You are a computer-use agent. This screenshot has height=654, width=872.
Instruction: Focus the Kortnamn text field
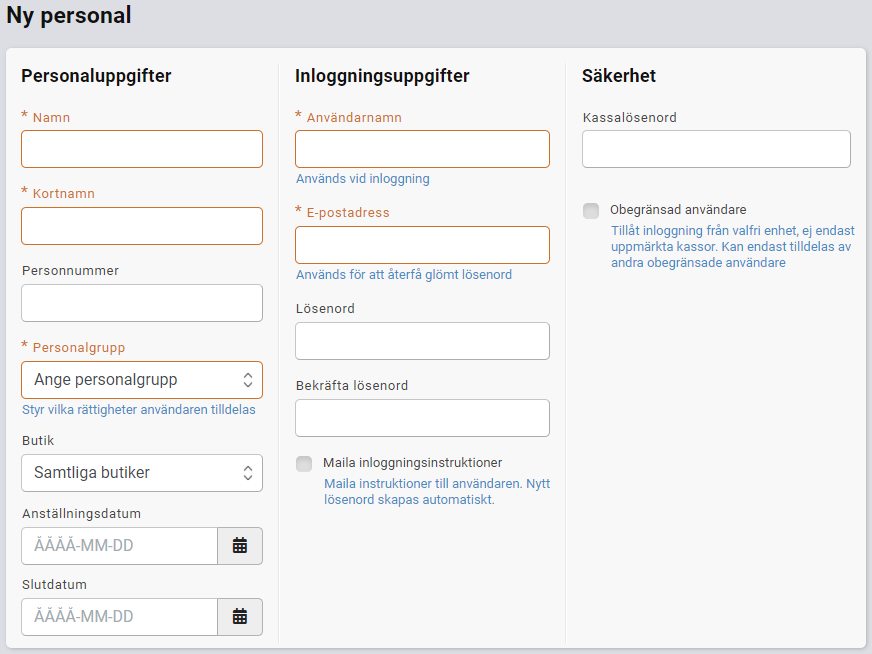tap(142, 226)
